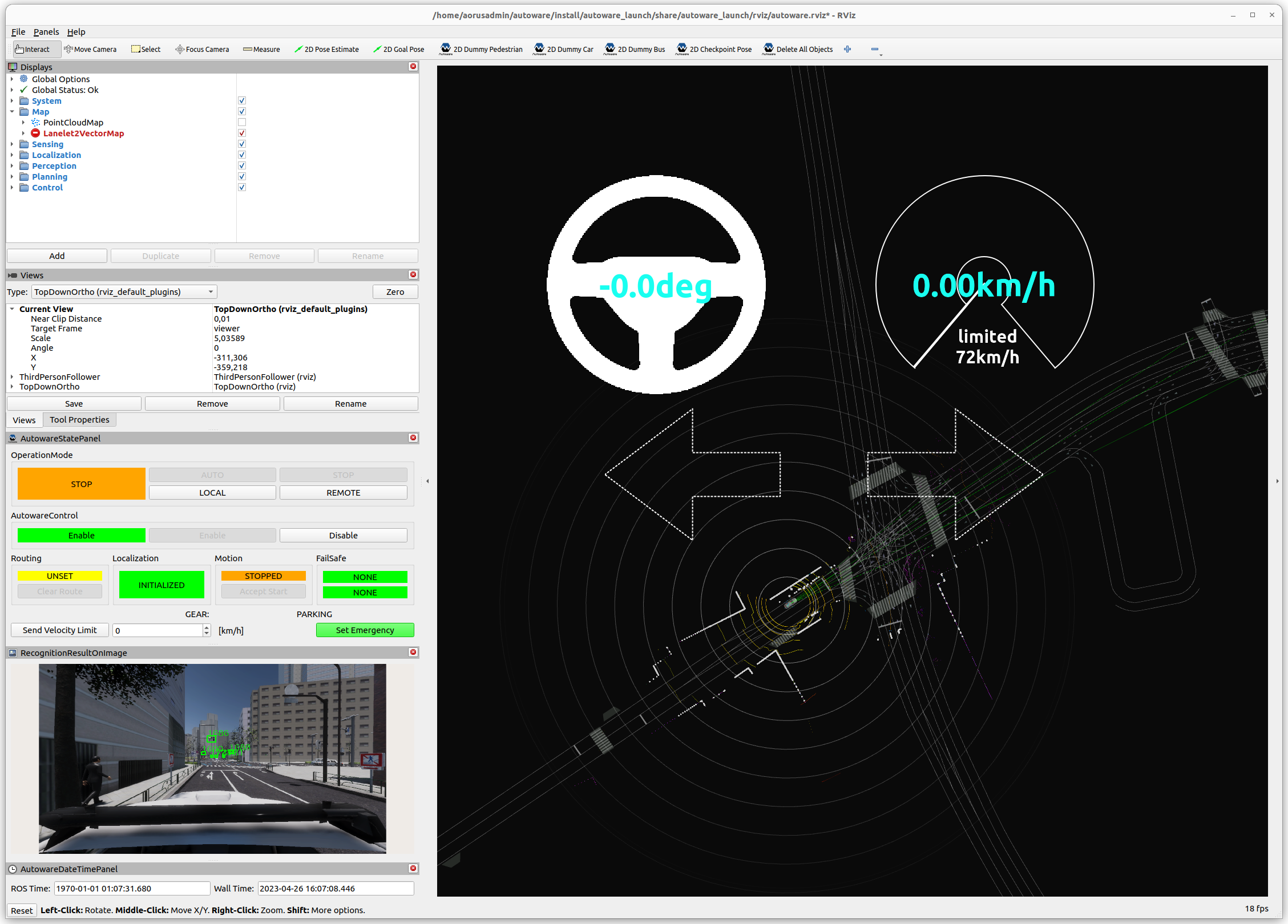Image resolution: width=1288 pixels, height=924 pixels.
Task: Close the AutowareStatePanel with its red icon
Action: [x=413, y=437]
